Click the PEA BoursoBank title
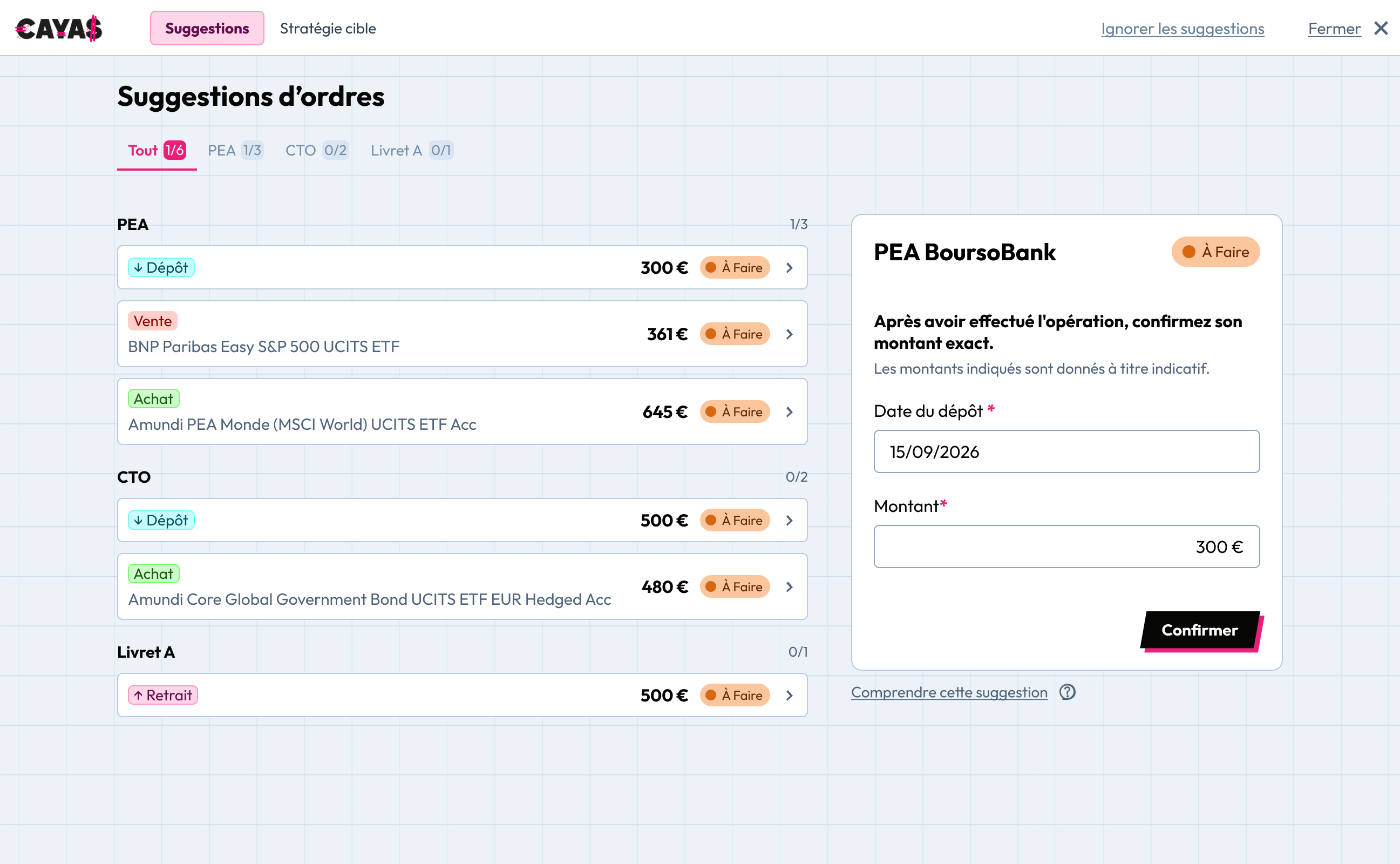This screenshot has width=1400, height=864. (x=964, y=252)
